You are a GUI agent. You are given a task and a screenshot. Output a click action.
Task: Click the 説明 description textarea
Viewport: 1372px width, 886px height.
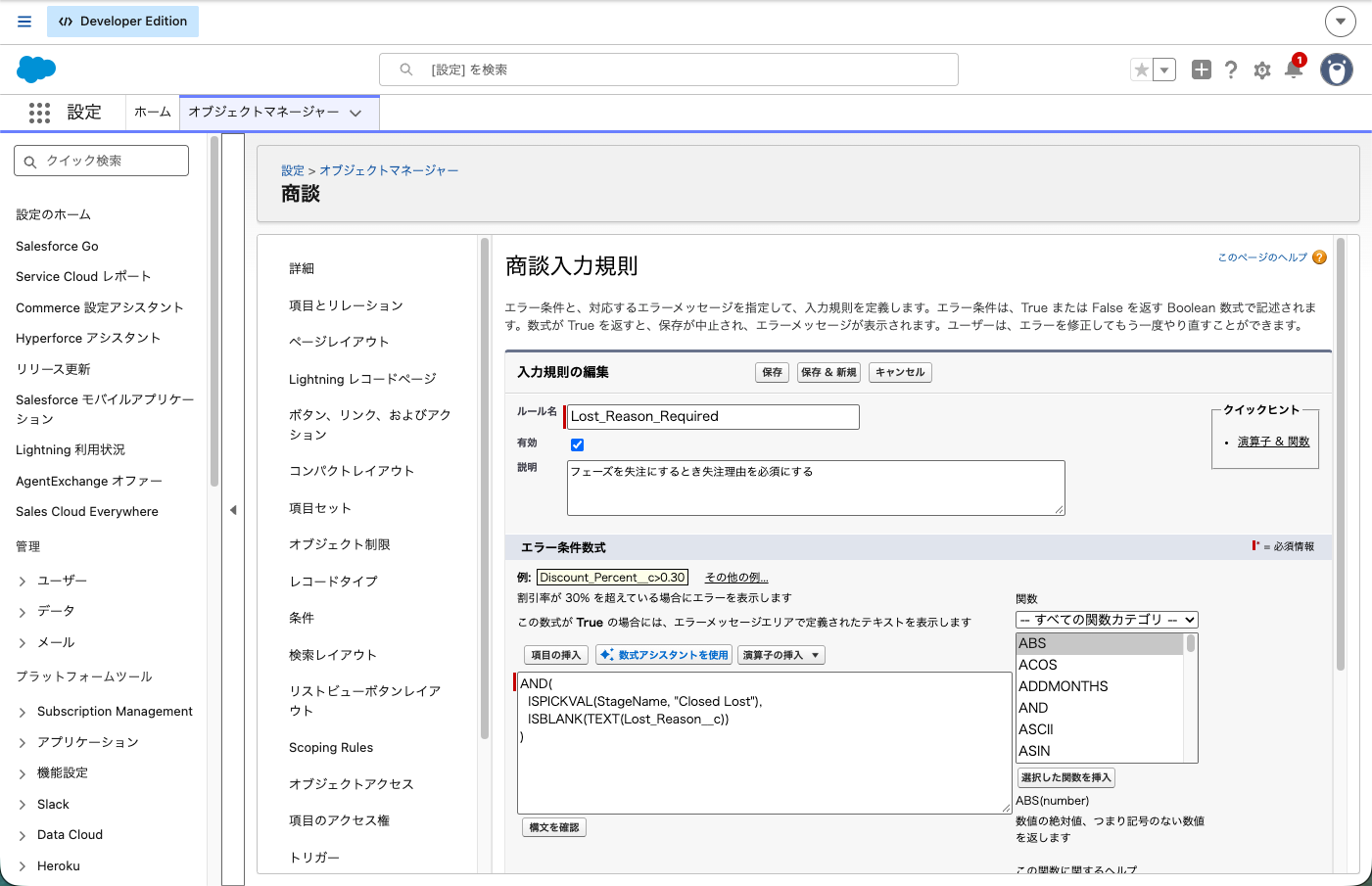click(x=816, y=488)
